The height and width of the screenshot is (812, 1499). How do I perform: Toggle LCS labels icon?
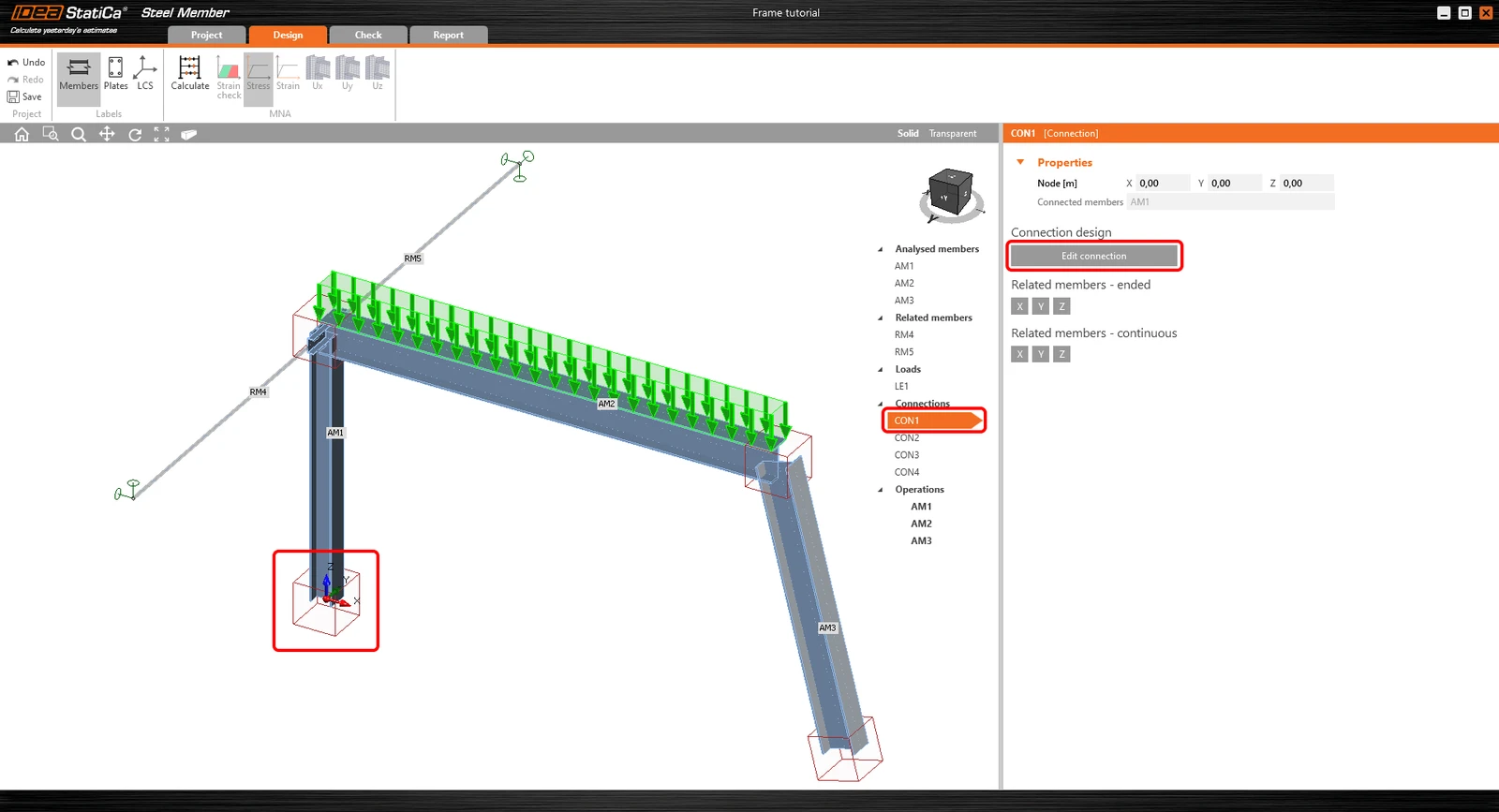coord(144,73)
